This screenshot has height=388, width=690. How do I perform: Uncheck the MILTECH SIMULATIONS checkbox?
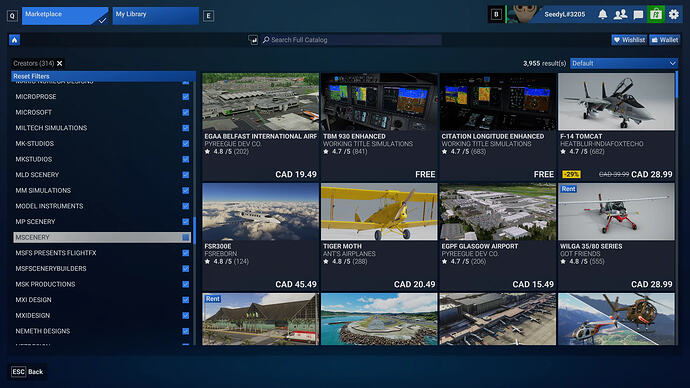[x=186, y=128]
